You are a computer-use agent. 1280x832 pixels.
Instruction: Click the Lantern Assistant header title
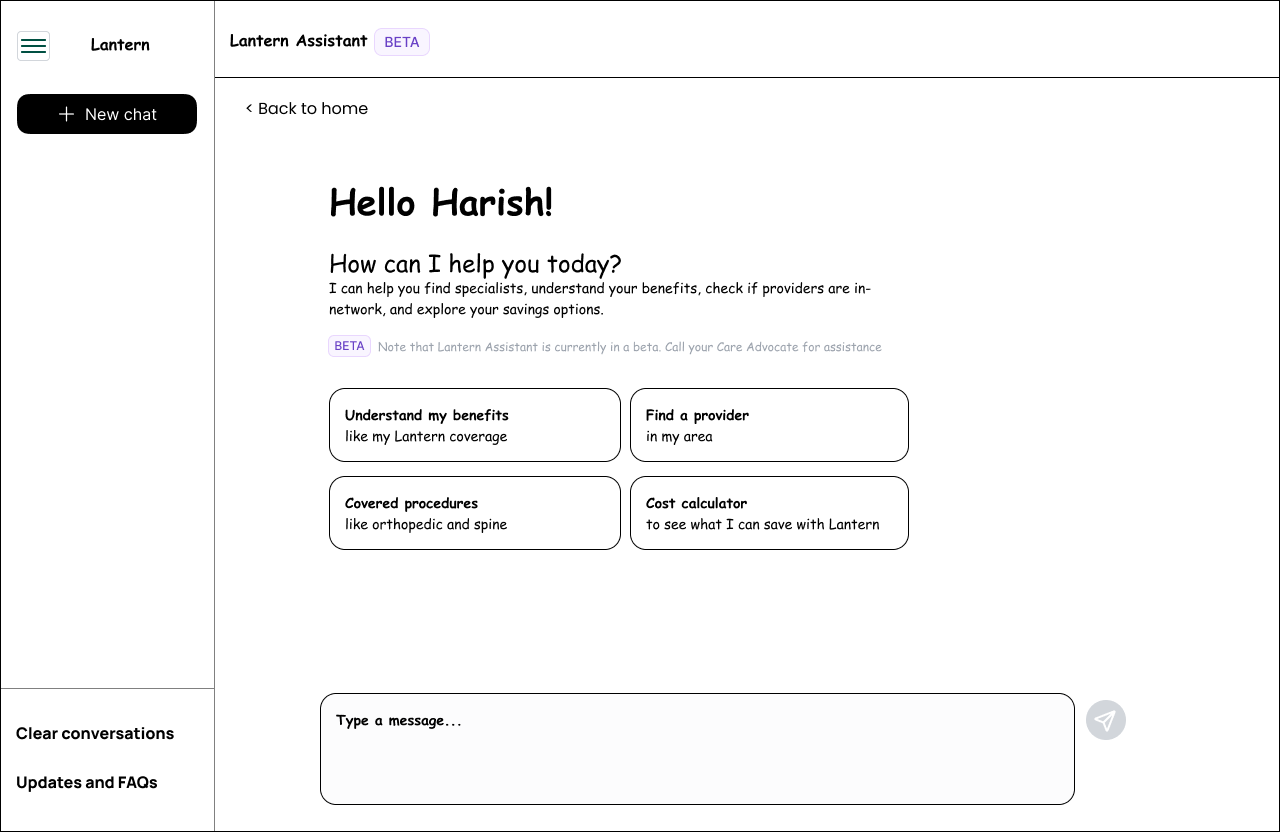click(x=298, y=41)
